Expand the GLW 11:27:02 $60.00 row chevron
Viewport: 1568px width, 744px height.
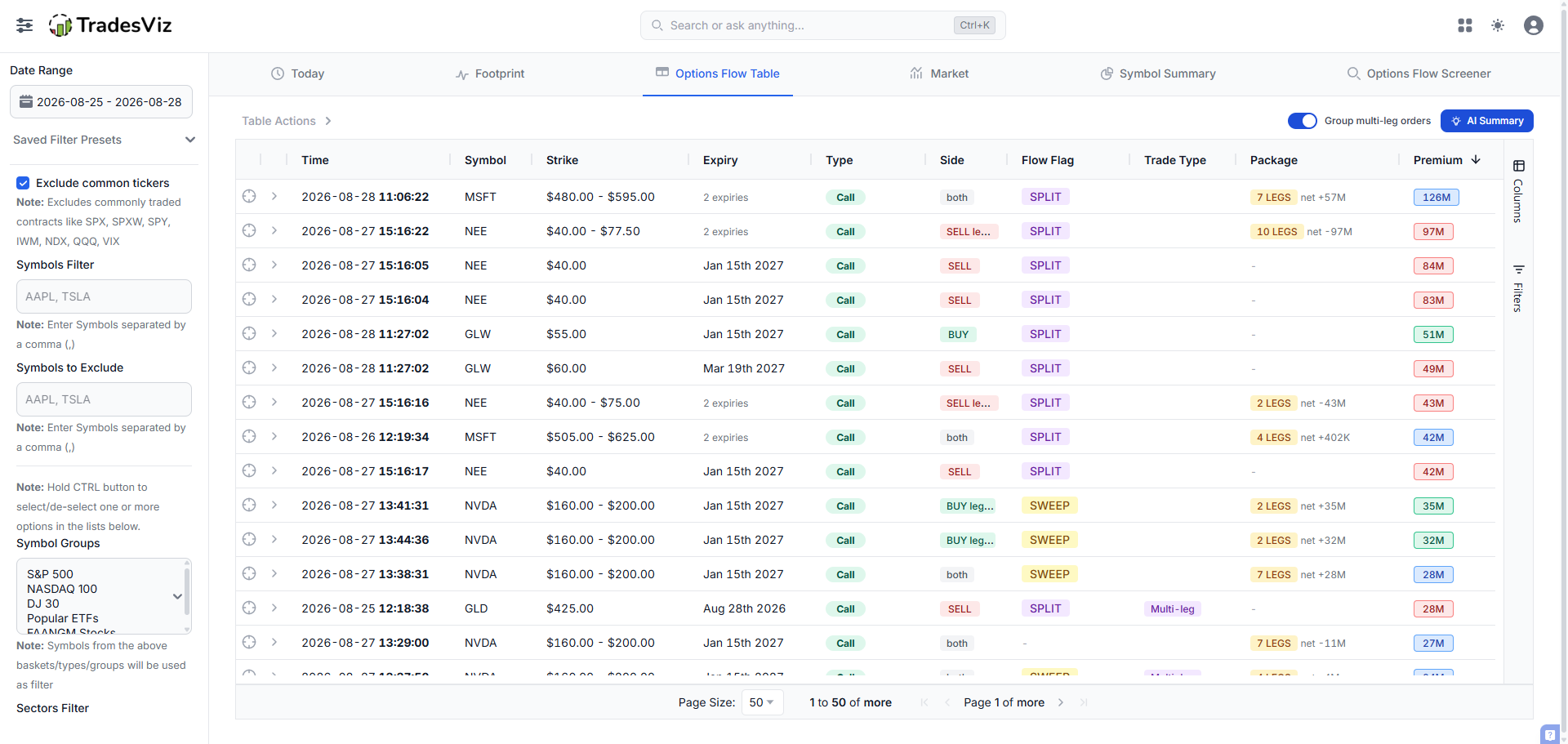pos(274,368)
